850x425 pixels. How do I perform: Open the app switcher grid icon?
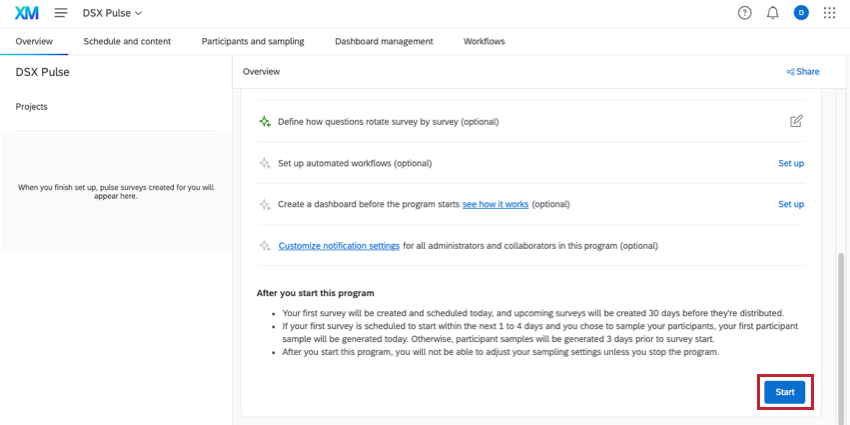click(829, 13)
